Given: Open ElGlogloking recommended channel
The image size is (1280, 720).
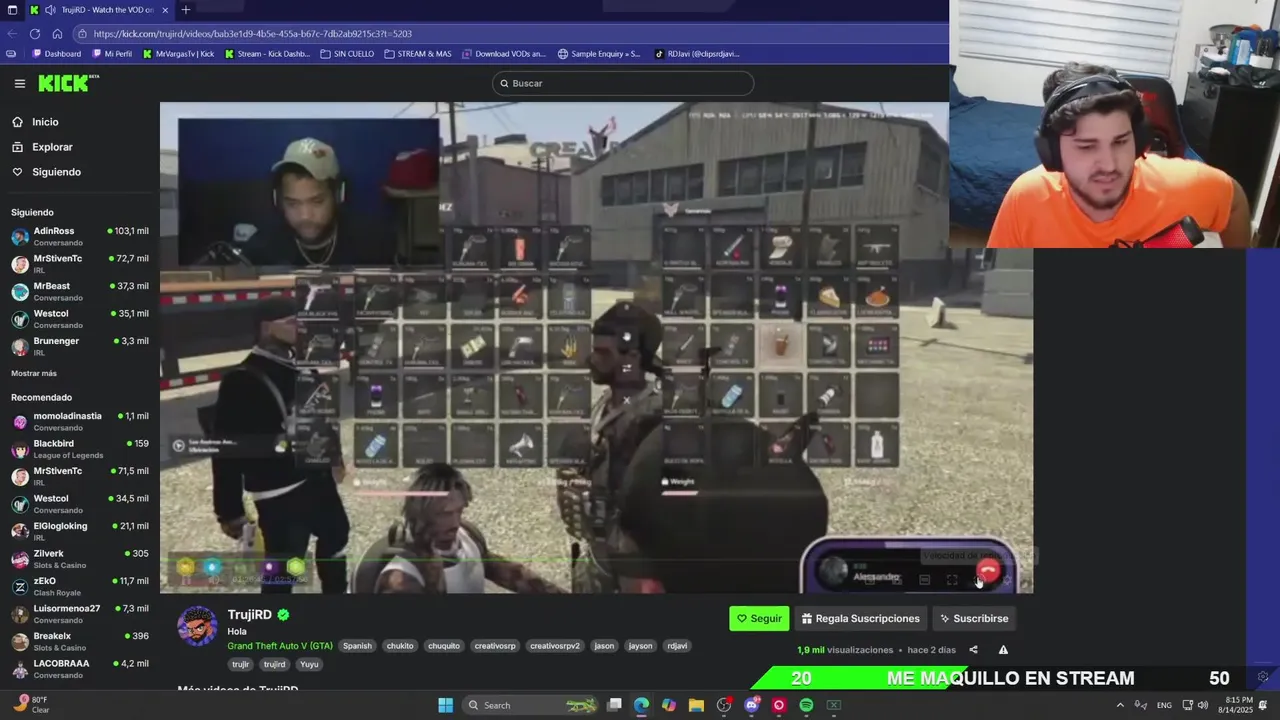Looking at the screenshot, I should point(80,531).
